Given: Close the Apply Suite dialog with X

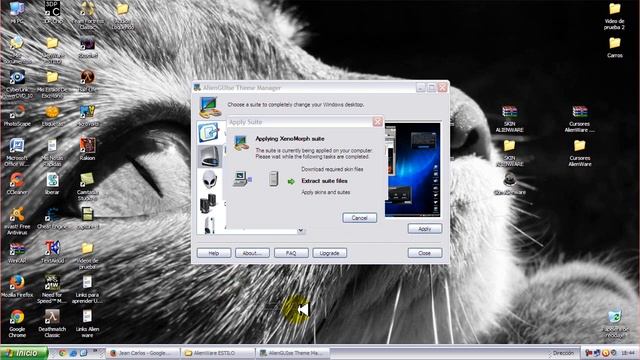Looking at the screenshot, I should point(378,122).
